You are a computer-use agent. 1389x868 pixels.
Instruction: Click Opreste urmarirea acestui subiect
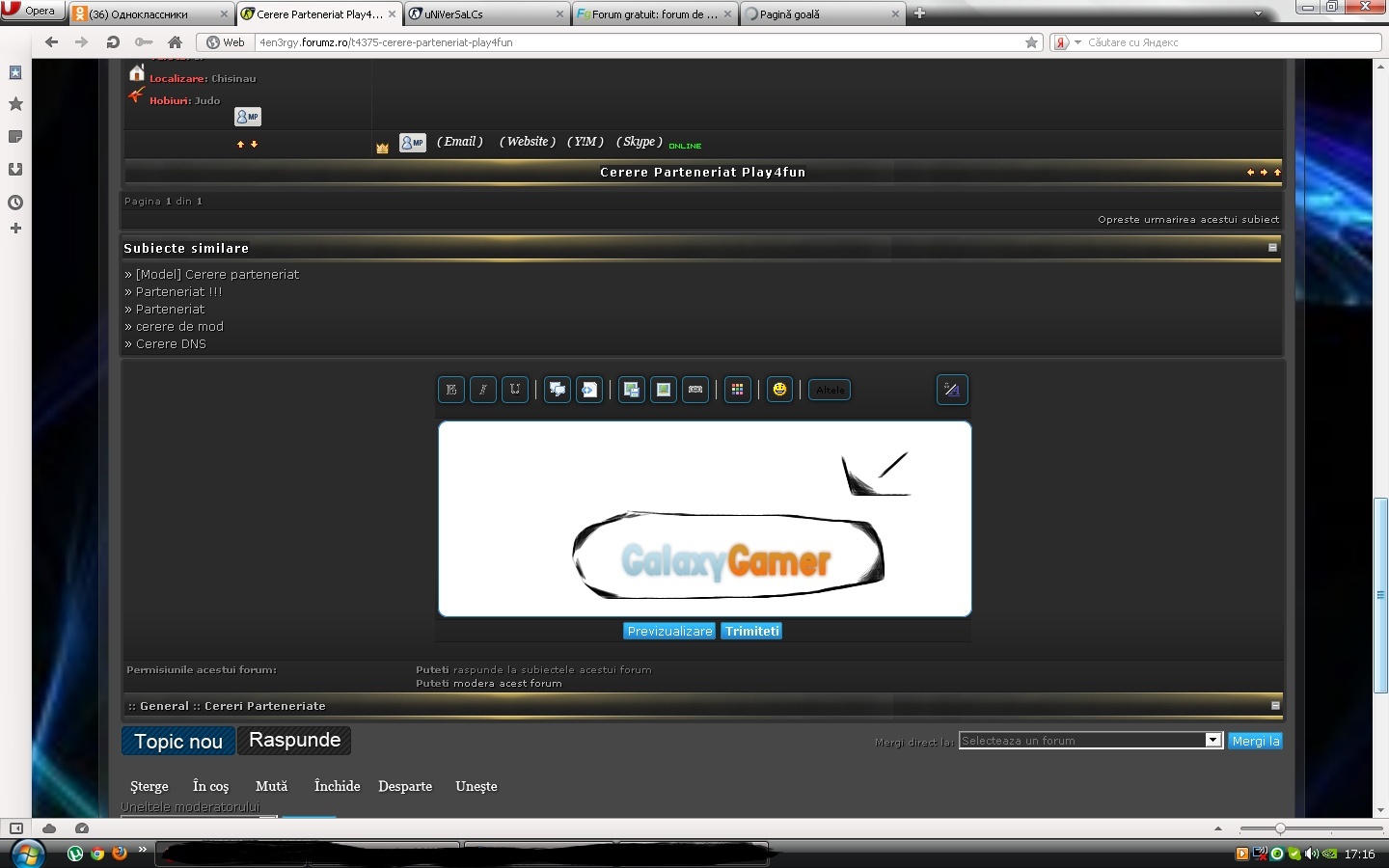(x=1188, y=220)
